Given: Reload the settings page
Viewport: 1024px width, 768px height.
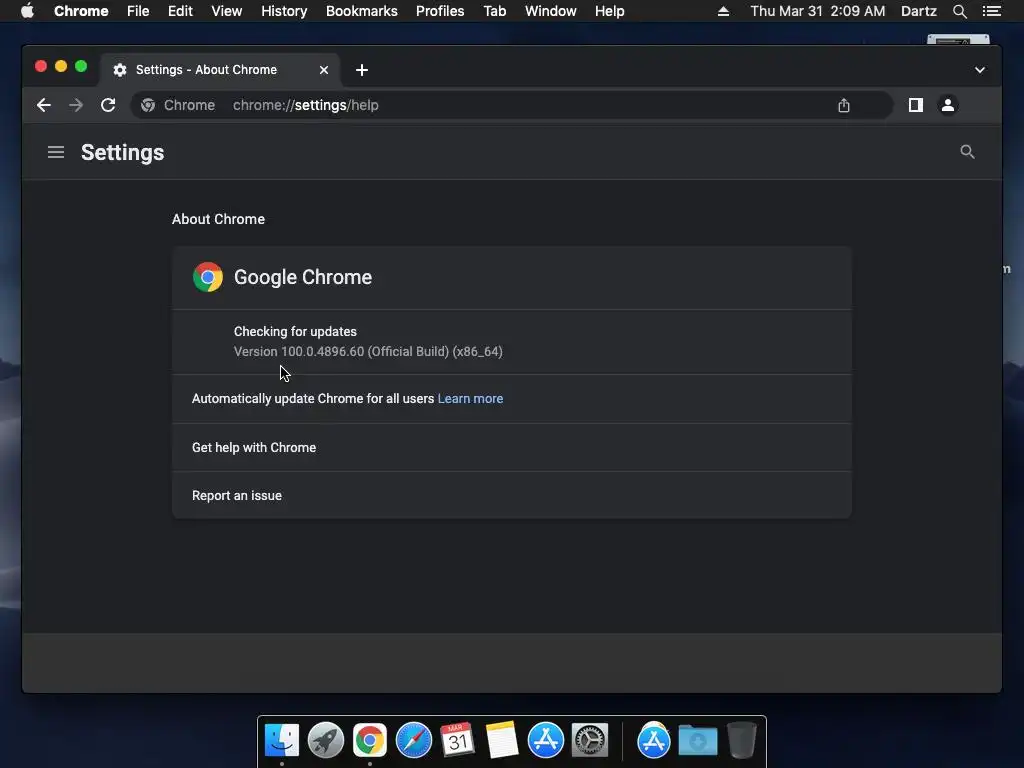Looking at the screenshot, I should (x=108, y=105).
